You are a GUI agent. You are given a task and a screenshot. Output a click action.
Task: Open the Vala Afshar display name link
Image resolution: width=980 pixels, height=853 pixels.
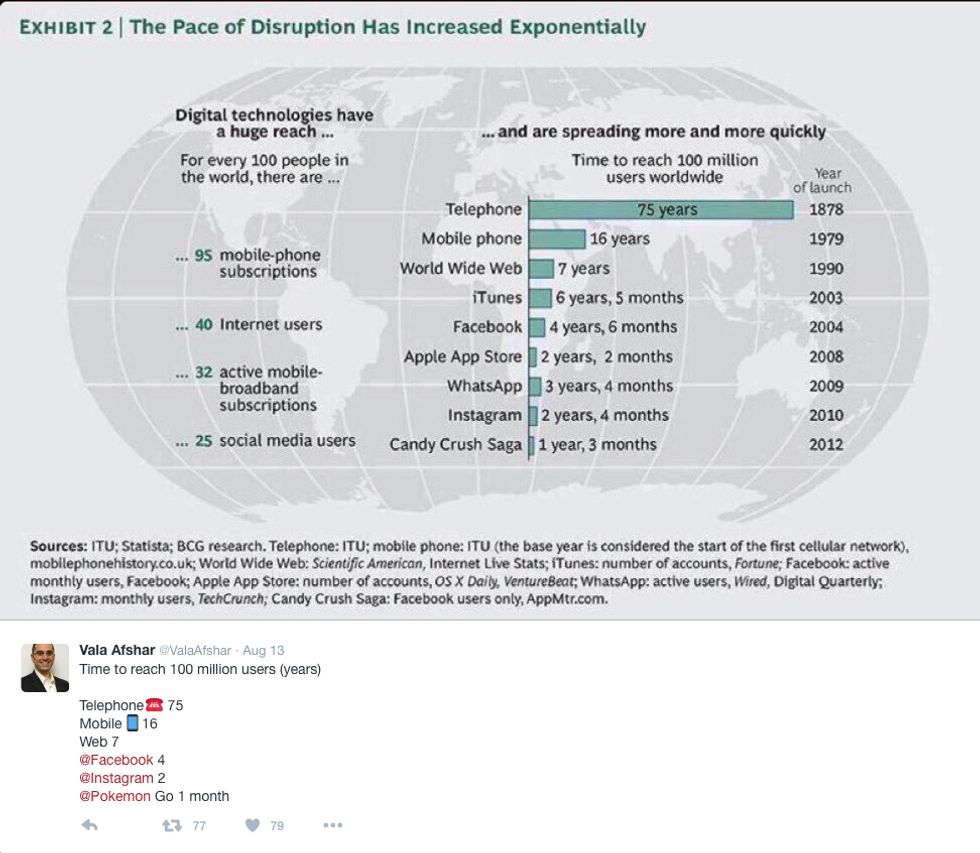(x=116, y=650)
